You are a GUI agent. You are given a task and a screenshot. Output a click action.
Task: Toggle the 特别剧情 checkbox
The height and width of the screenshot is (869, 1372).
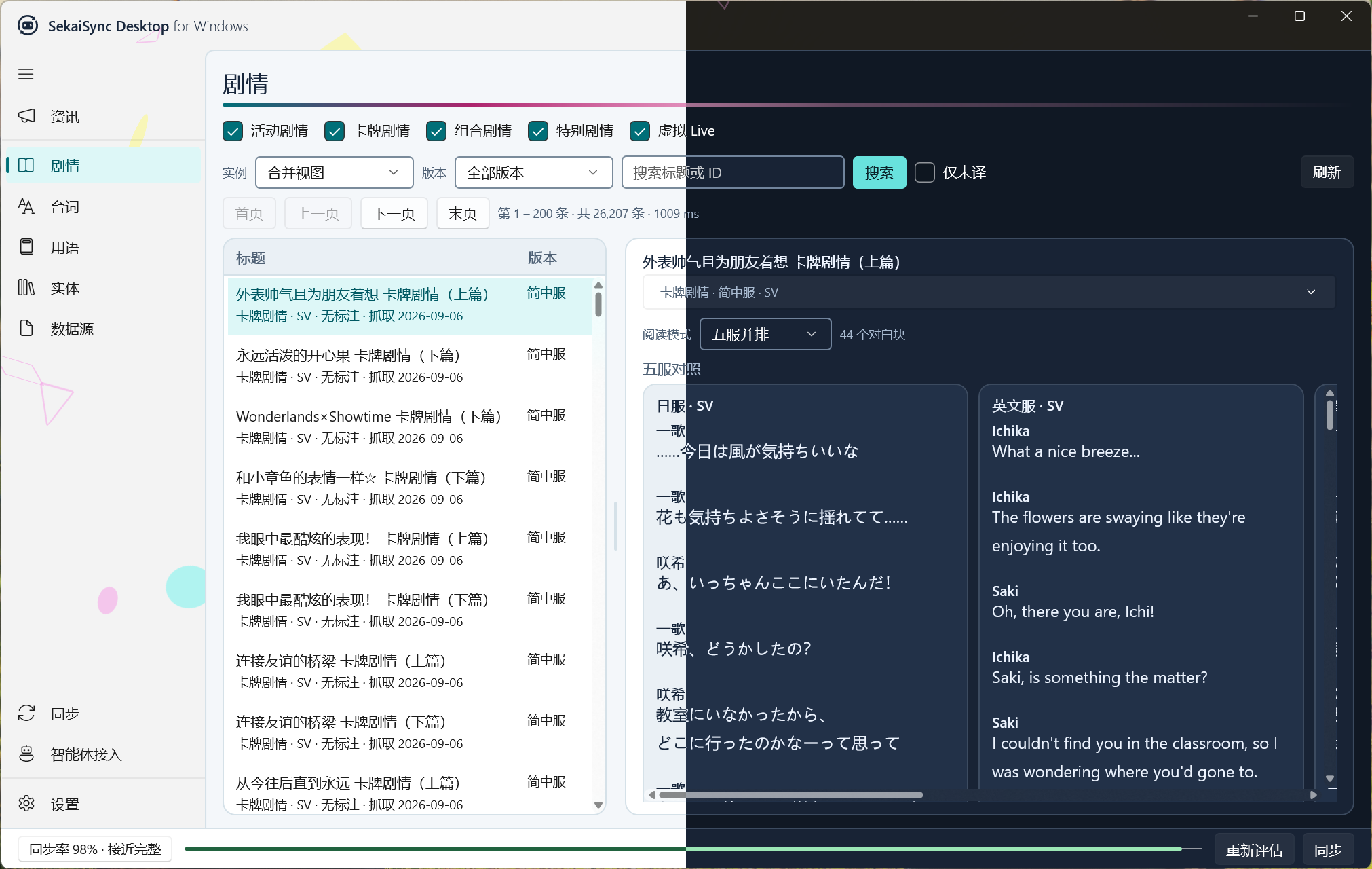(x=538, y=131)
